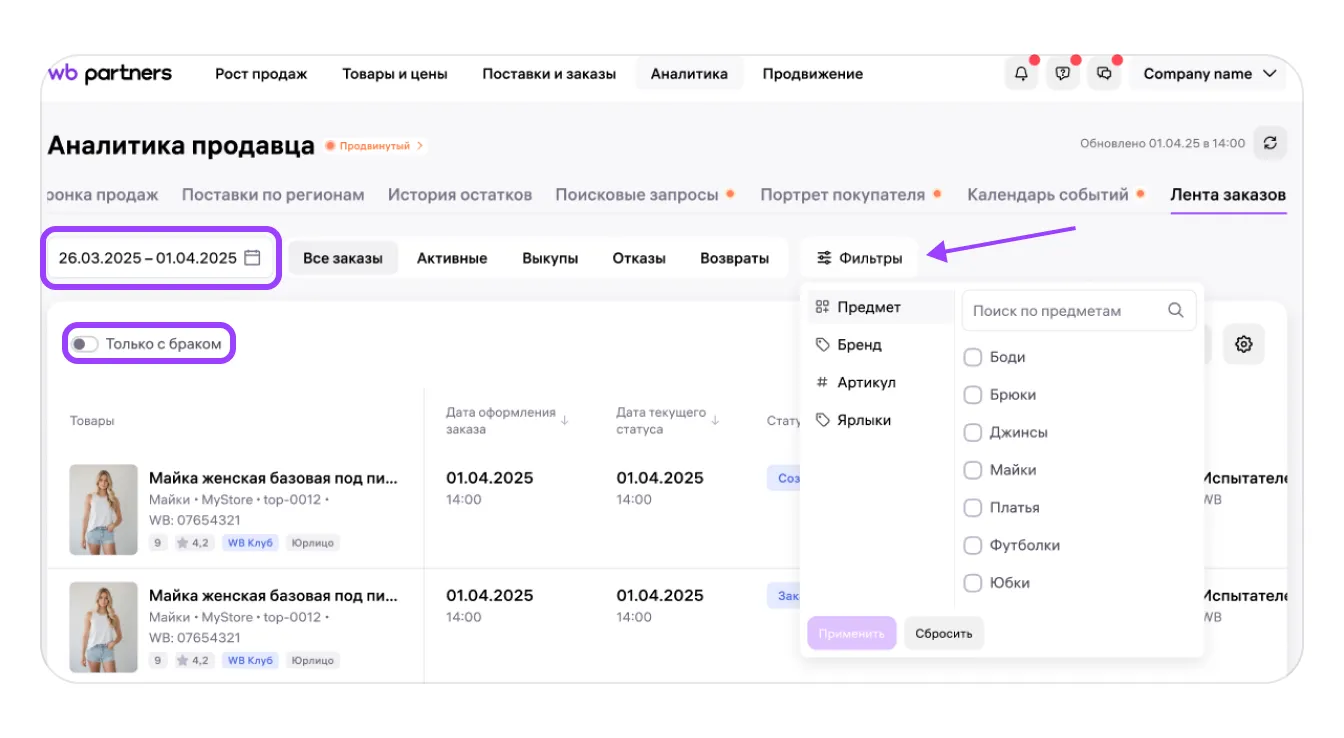
Task: Open the chat messages icon
Action: (x=1104, y=74)
